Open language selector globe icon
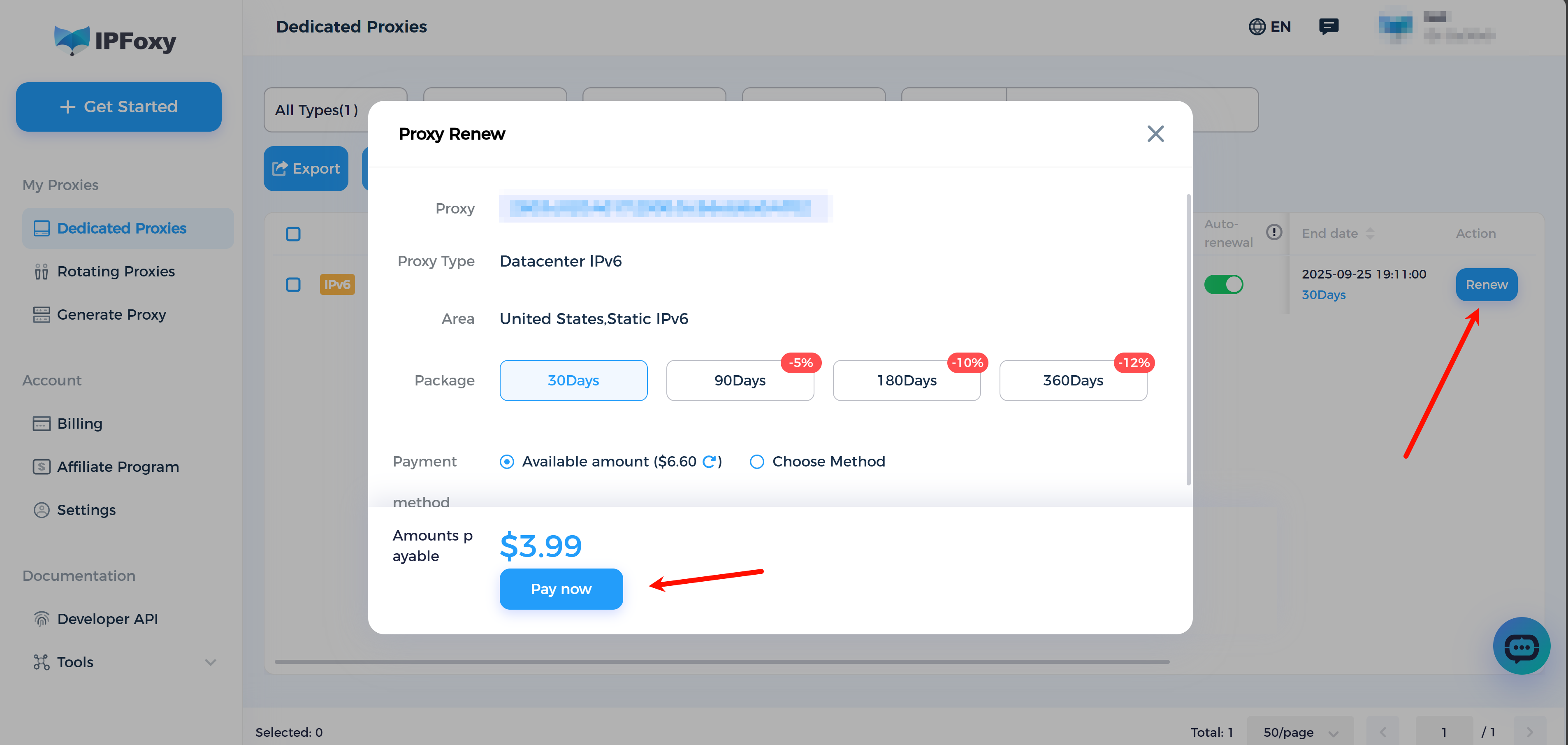This screenshot has height=745, width=1568. point(1256,27)
